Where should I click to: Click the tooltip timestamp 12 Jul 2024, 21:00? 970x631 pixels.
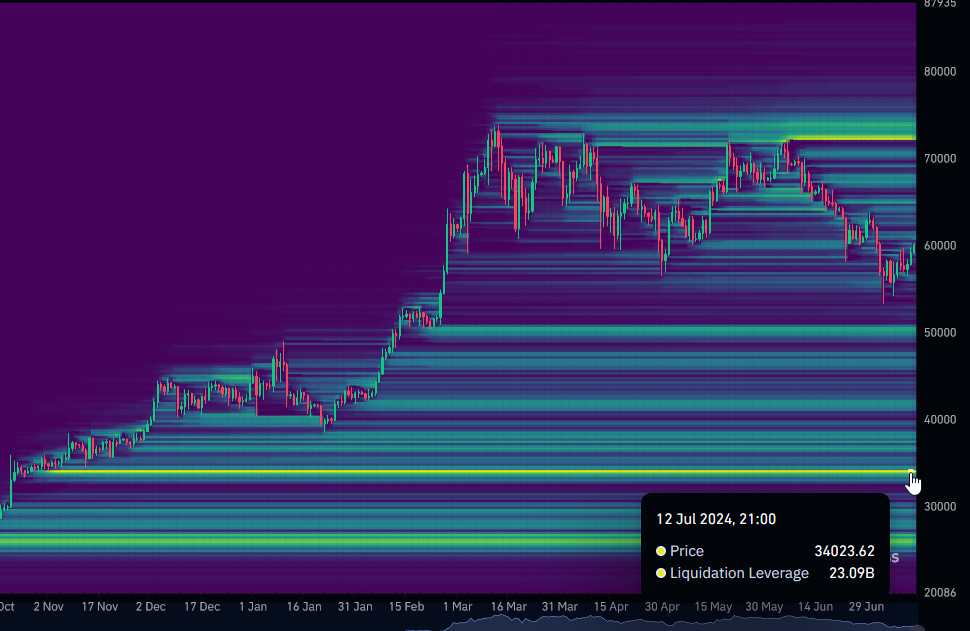click(716, 519)
